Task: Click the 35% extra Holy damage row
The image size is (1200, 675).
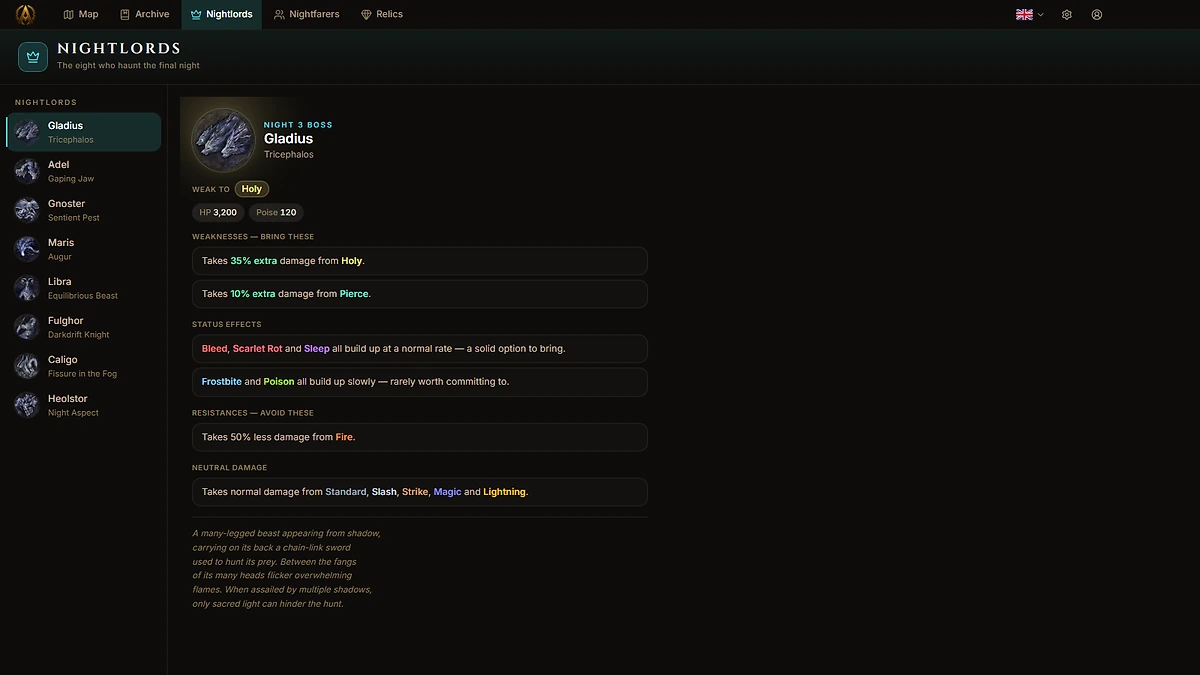Action: [x=420, y=261]
